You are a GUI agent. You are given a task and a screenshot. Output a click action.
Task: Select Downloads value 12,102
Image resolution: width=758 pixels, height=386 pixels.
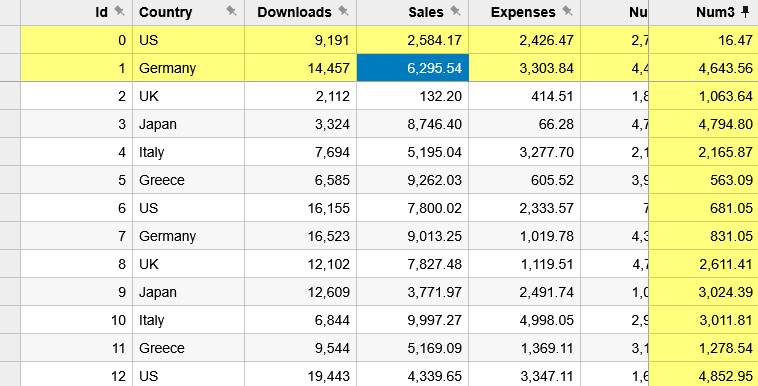click(x=301, y=264)
